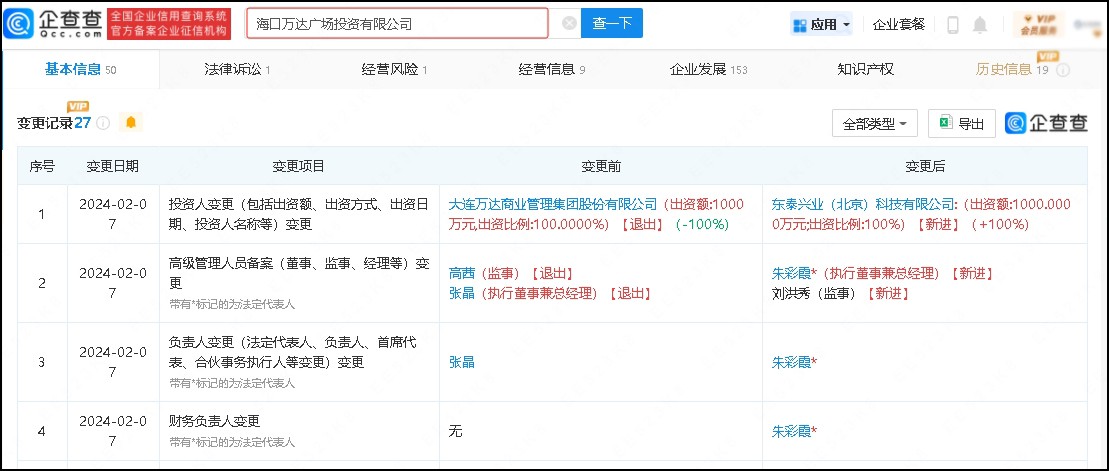The image size is (1109, 471).
Task: Open 大连万达商业管理集团股份有限公司 company link
Action: [554, 204]
